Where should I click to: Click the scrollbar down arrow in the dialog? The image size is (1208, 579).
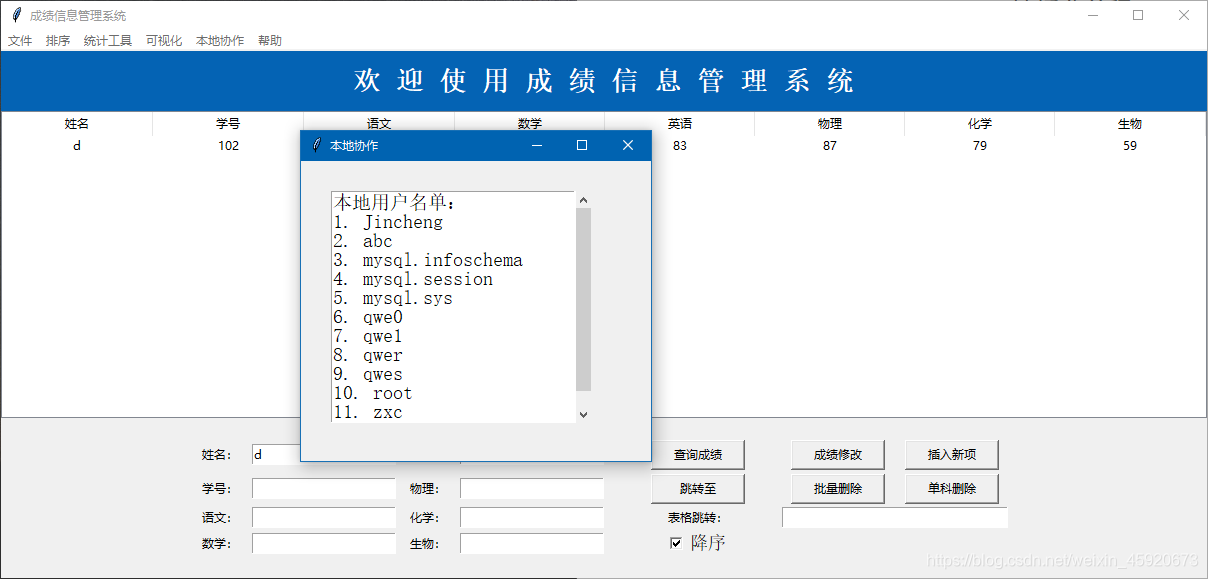point(583,414)
